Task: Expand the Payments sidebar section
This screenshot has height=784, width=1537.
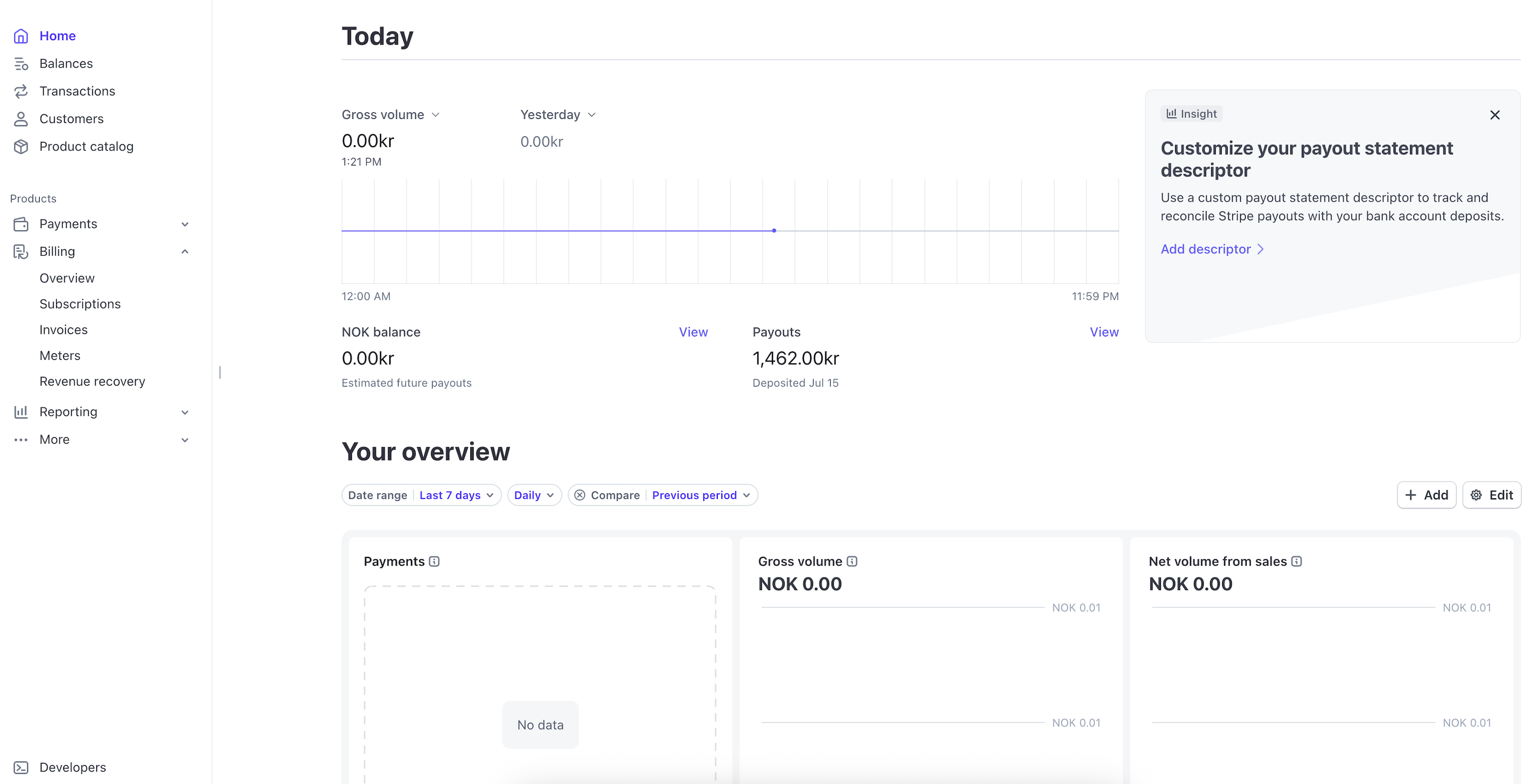Action: (185, 225)
